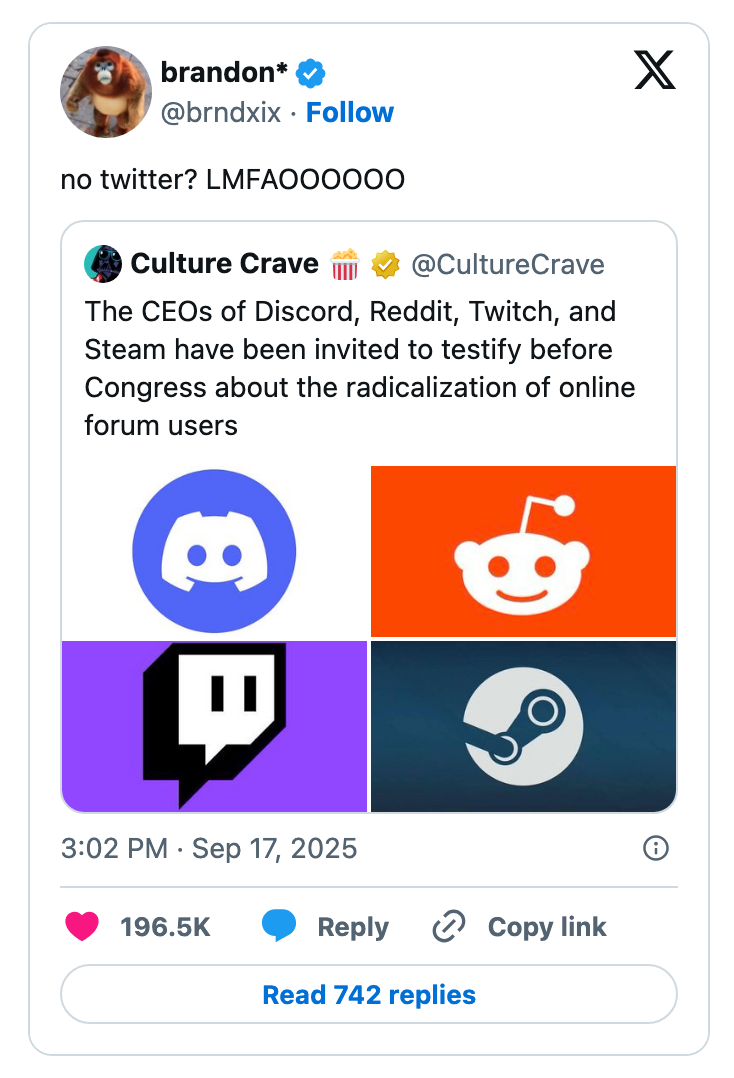Follow the @brndxix account
Image resolution: width=734 pixels, height=1078 pixels.
click(x=350, y=112)
